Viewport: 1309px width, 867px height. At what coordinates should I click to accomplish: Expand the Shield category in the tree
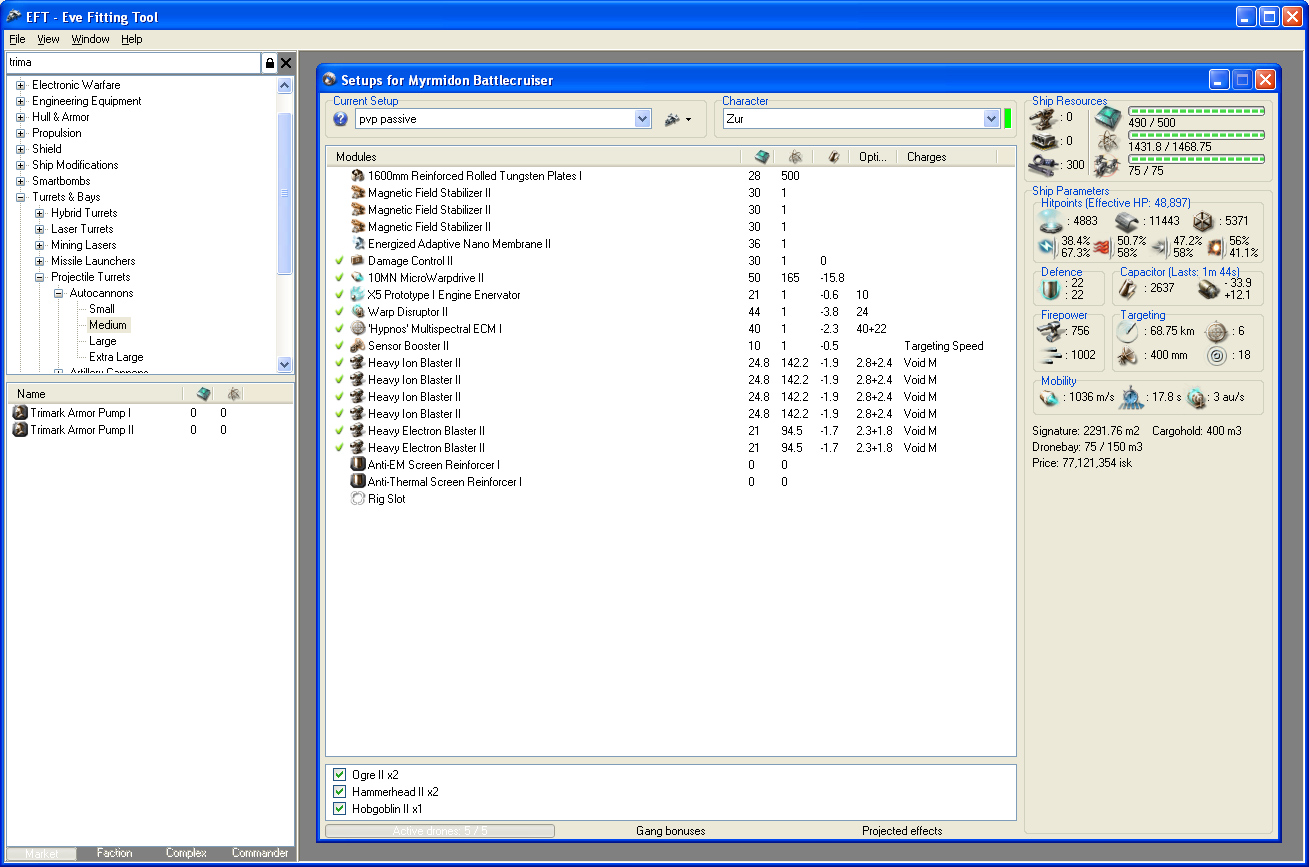click(x=20, y=149)
